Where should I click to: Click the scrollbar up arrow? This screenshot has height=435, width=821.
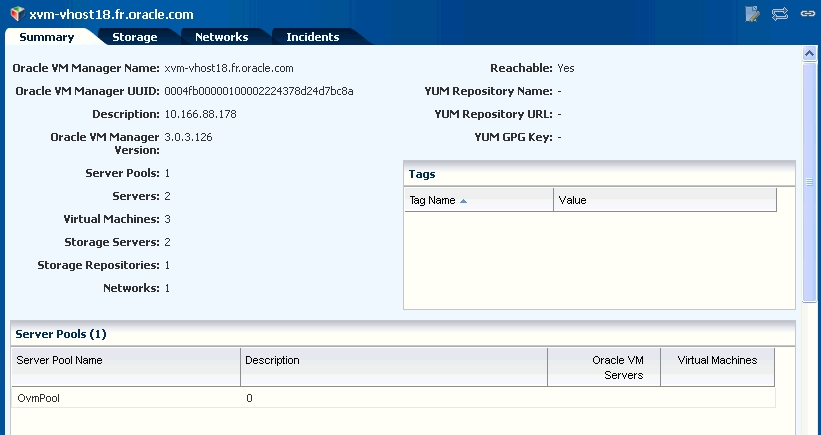click(809, 53)
